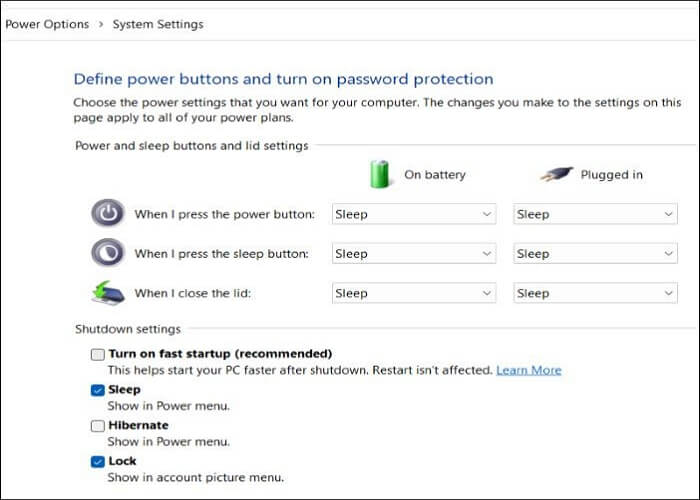Expand sleep button On battery dropdown
The image size is (700, 500).
coord(413,254)
